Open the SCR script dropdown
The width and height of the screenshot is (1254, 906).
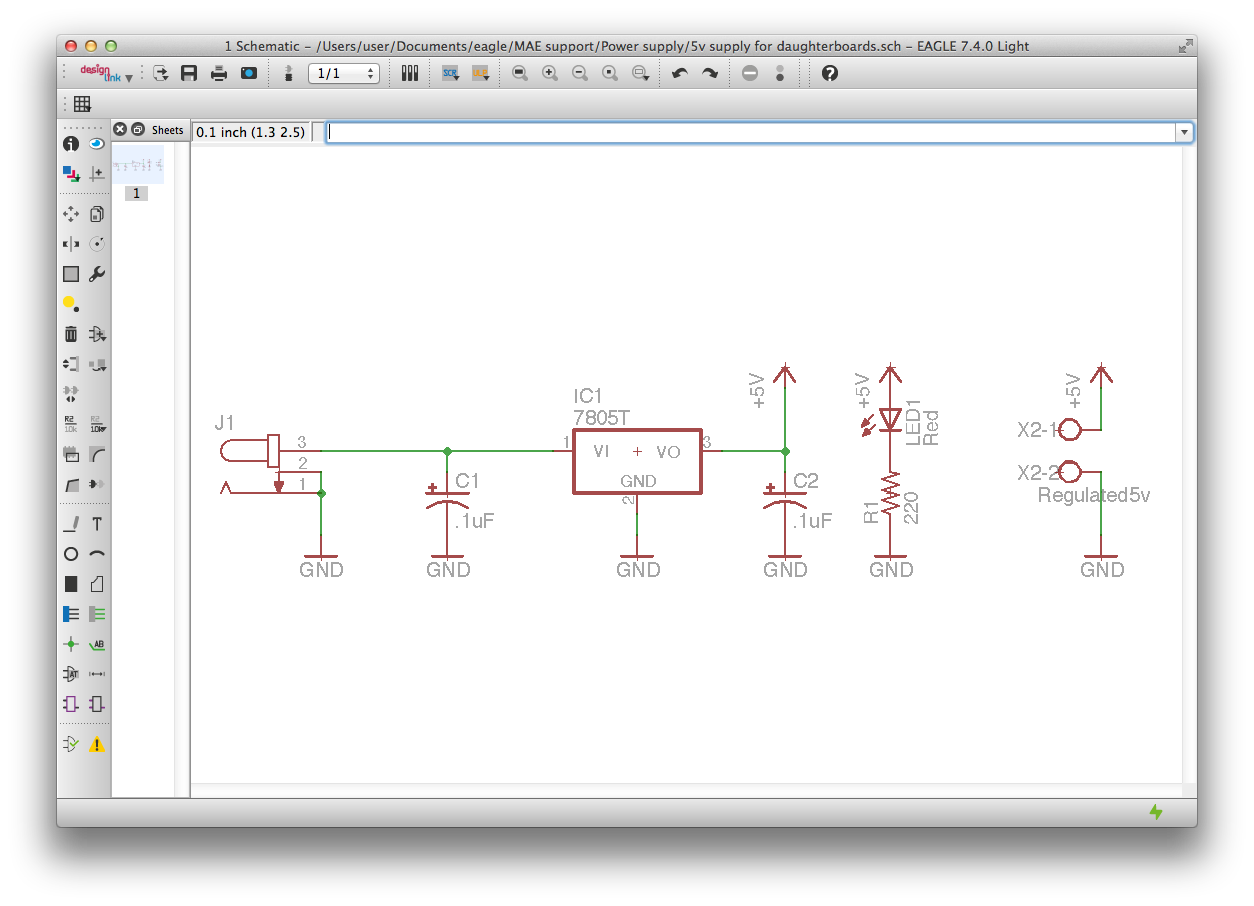coord(452,73)
